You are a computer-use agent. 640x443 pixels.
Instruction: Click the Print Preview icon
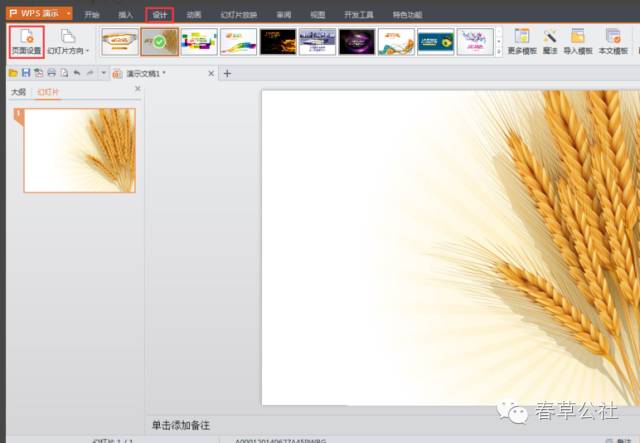[64, 73]
